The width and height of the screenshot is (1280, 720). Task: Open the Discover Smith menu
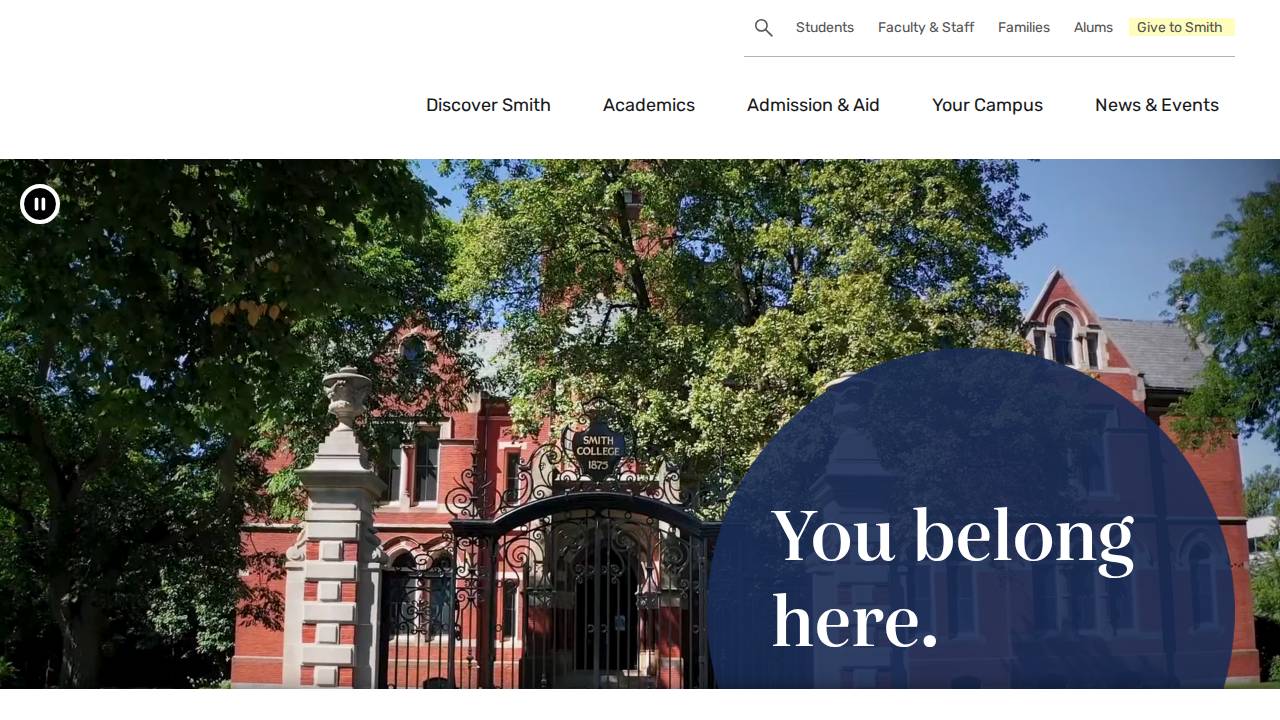tap(488, 105)
